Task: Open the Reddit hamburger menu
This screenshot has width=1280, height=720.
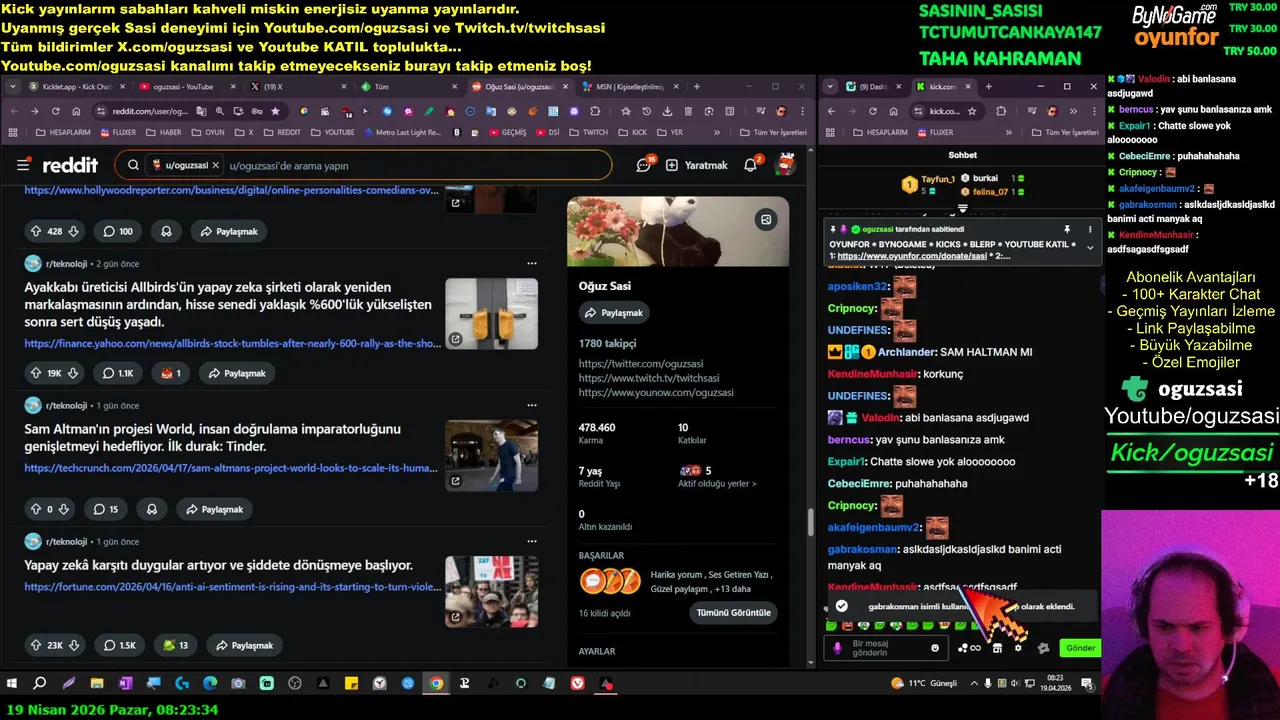Action: (23, 165)
